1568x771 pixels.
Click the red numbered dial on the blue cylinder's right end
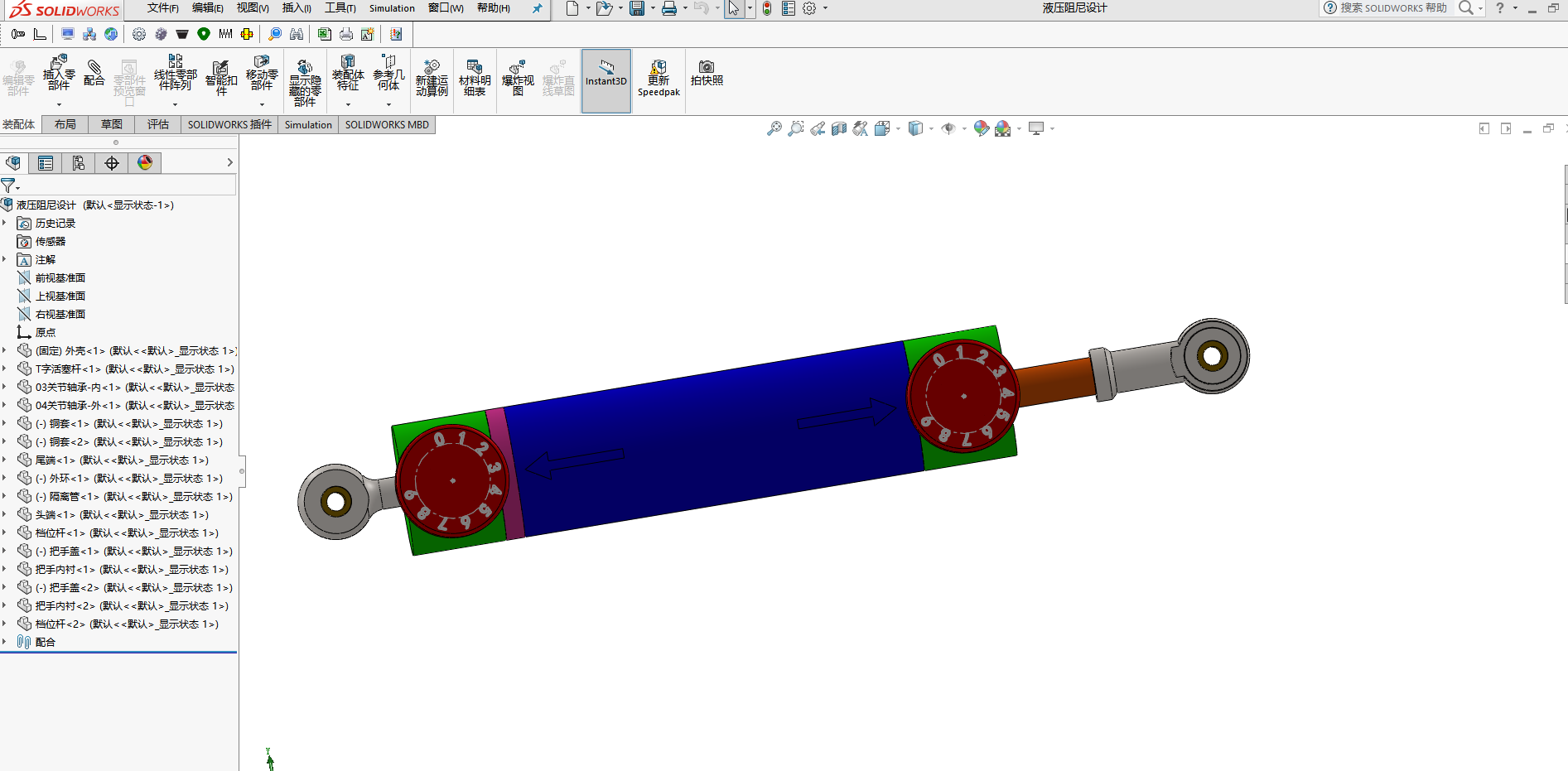click(963, 396)
